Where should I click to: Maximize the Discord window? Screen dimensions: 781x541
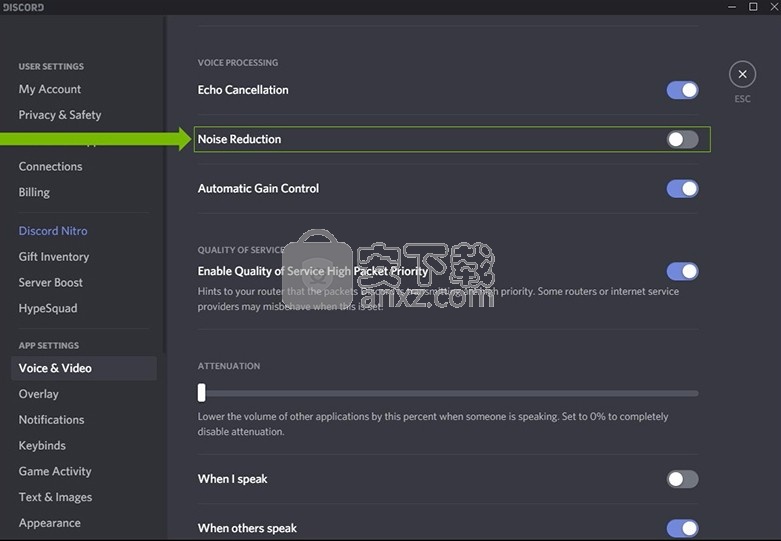pyautogui.click(x=753, y=6)
